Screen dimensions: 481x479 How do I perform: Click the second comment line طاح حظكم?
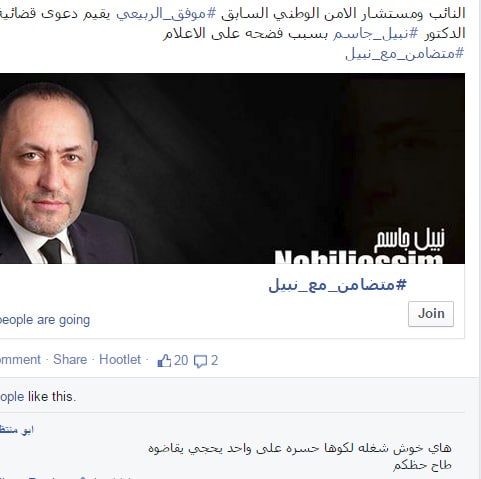click(x=422, y=465)
